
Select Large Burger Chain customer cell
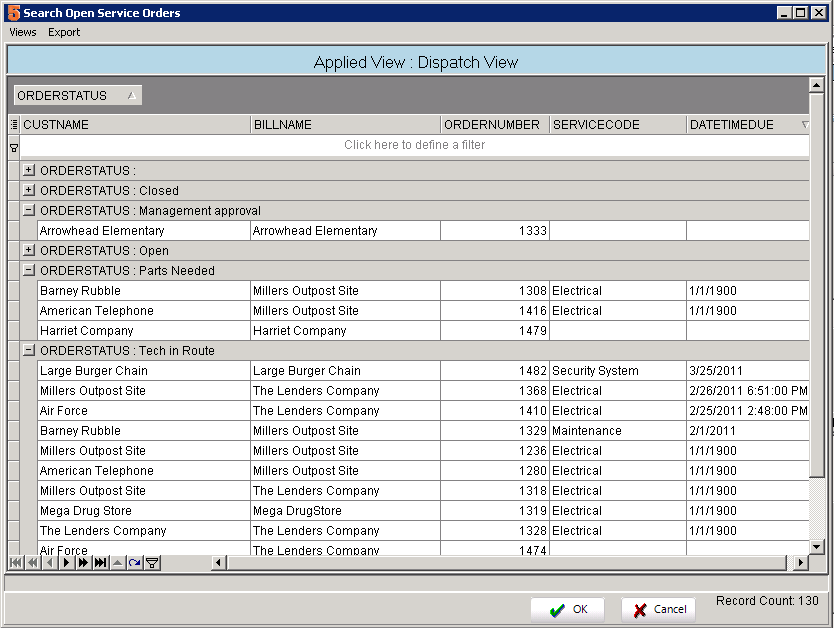pos(144,371)
